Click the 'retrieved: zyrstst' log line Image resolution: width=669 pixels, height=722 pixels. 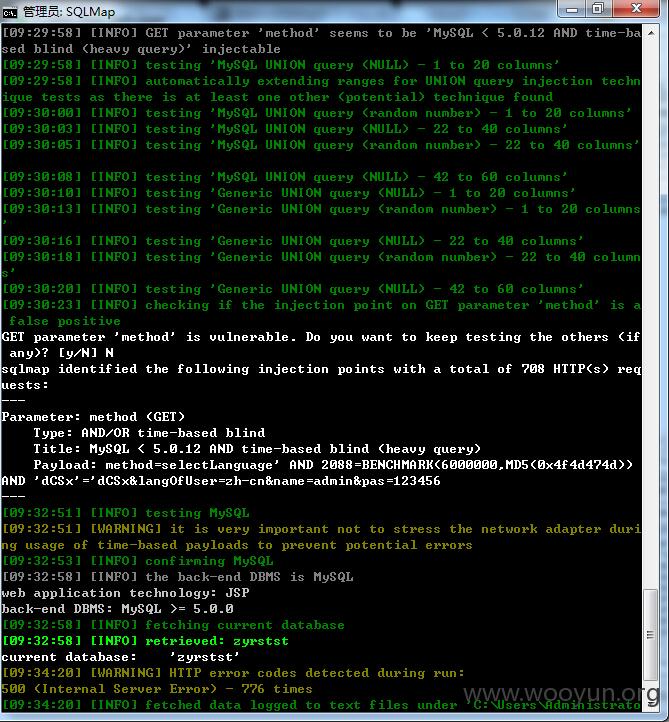[145, 641]
